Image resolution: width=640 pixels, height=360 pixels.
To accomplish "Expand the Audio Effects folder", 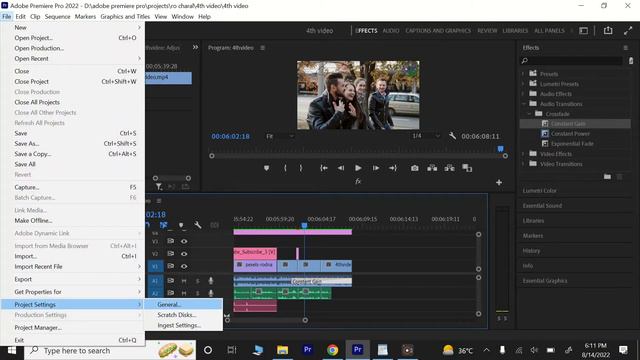I will tap(523, 94).
